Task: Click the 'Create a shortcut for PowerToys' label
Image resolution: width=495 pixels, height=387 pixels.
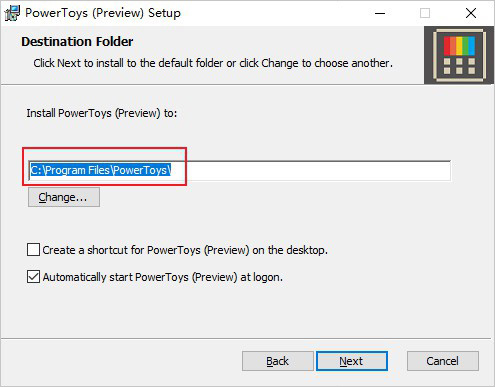Action: point(185,250)
